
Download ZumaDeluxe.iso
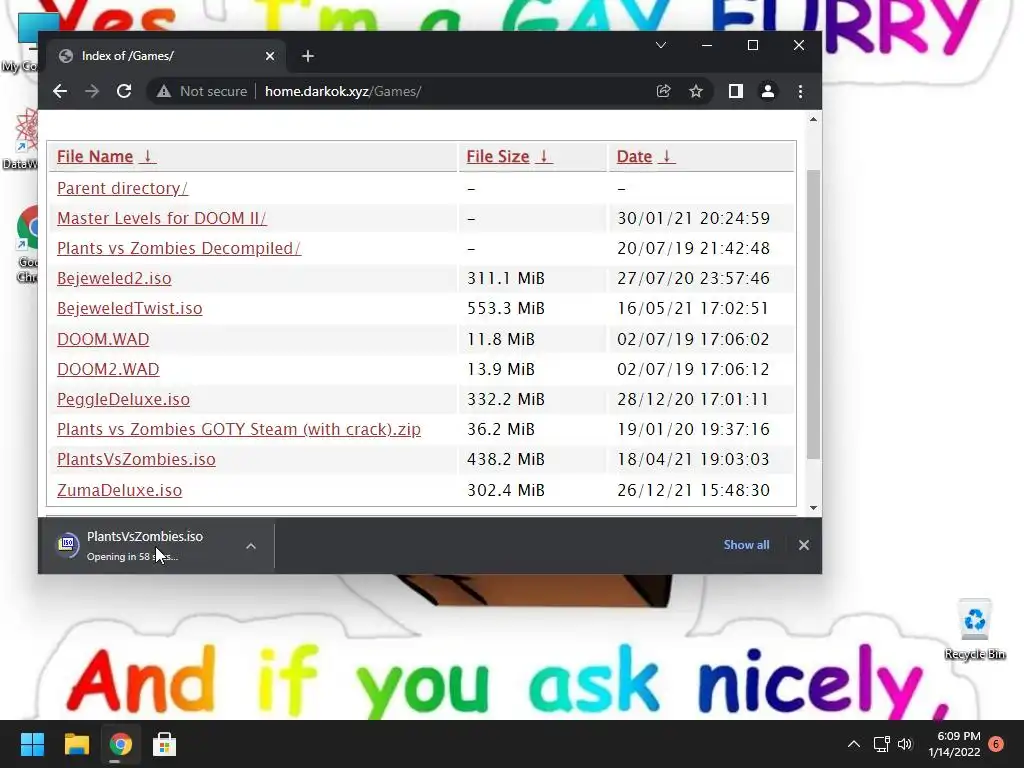pyautogui.click(x=120, y=490)
